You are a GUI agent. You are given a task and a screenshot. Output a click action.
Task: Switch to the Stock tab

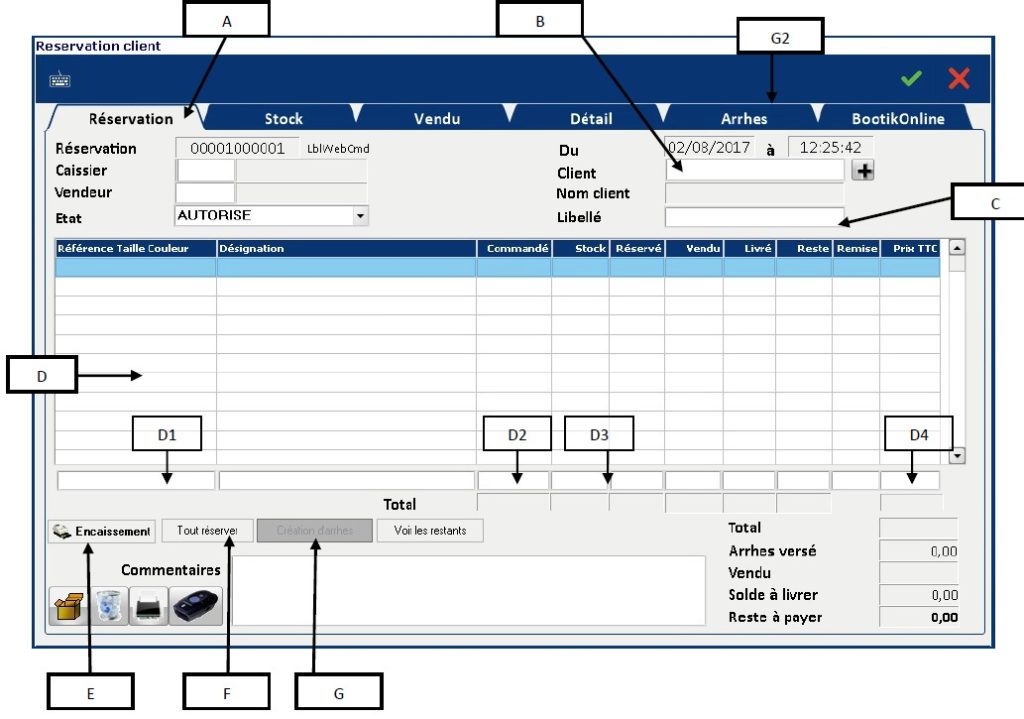(283, 119)
